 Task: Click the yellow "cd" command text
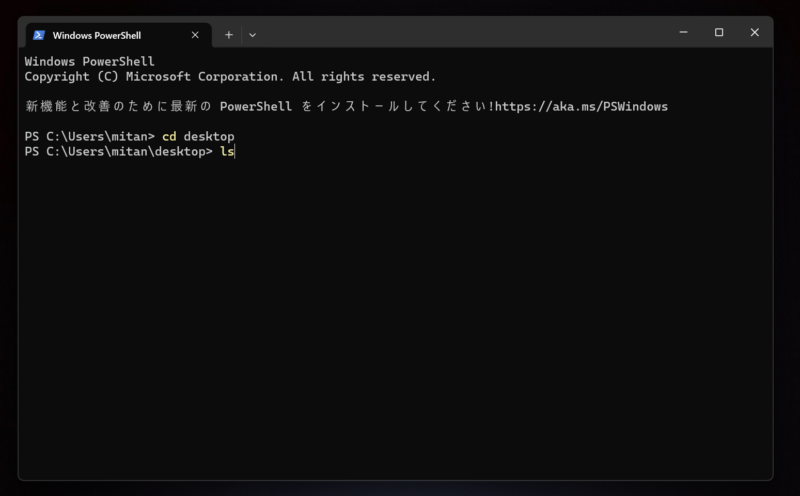[169, 136]
